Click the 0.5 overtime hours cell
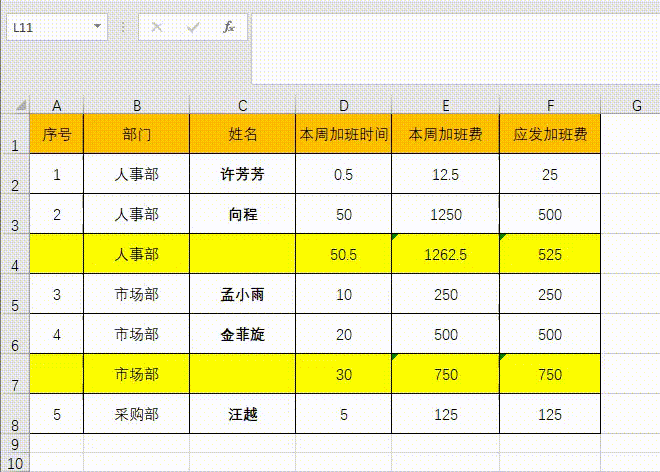The image size is (660, 472). (343, 174)
